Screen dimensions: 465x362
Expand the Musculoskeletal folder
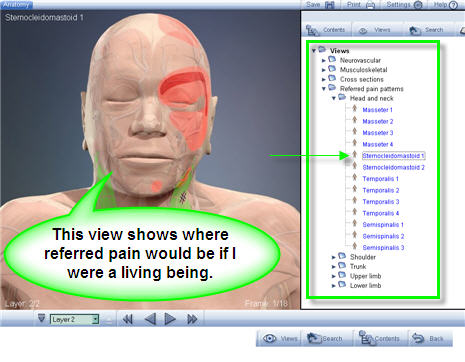click(x=323, y=70)
